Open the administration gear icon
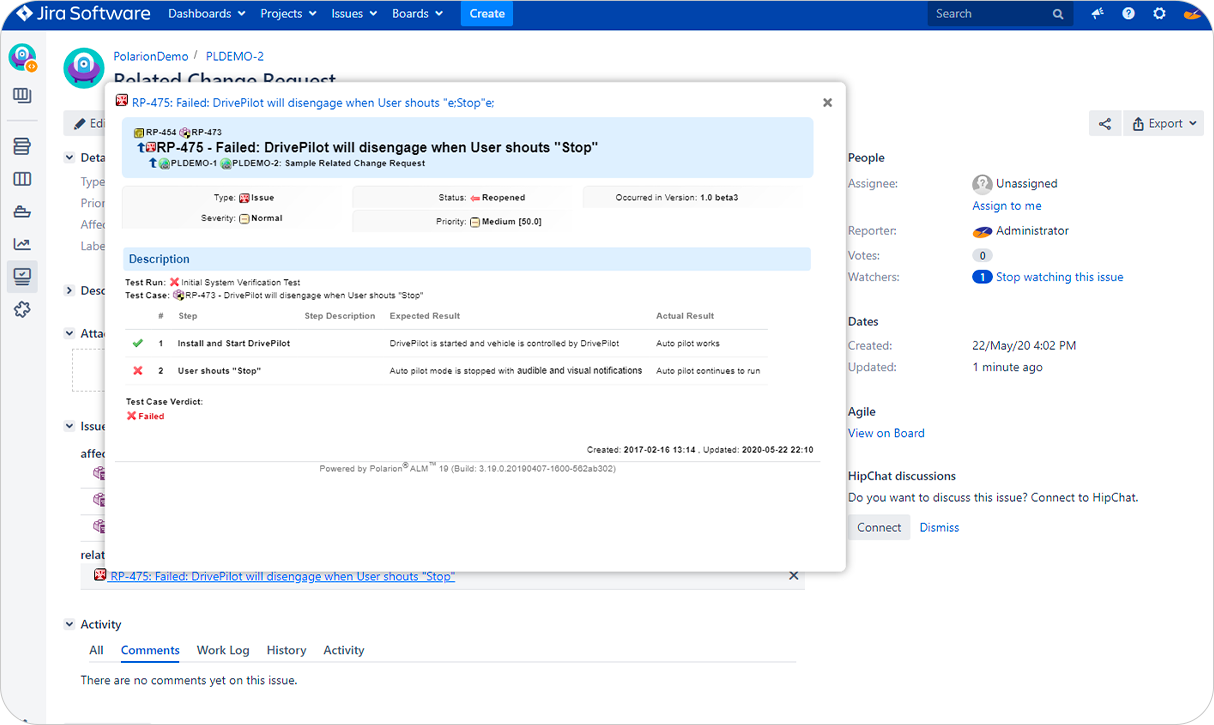The width and height of the screenshot is (1214, 725). pyautogui.click(x=1160, y=14)
